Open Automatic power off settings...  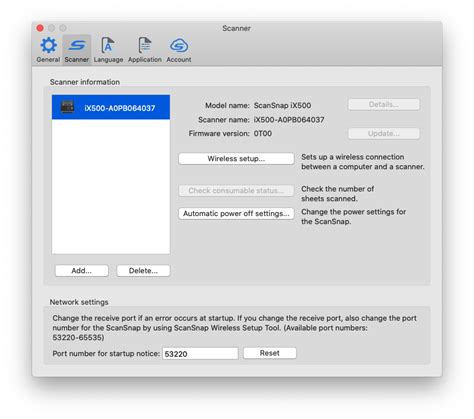click(236, 214)
